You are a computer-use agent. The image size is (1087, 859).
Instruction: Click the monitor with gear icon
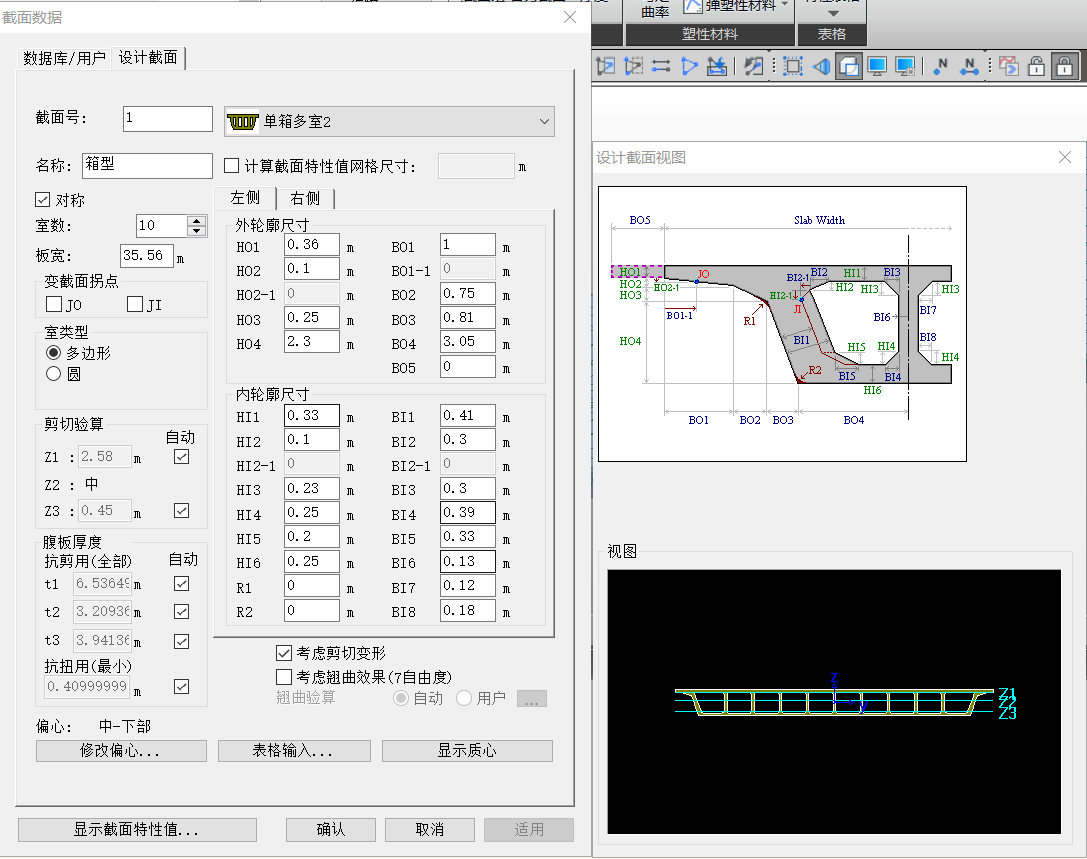tap(905, 66)
